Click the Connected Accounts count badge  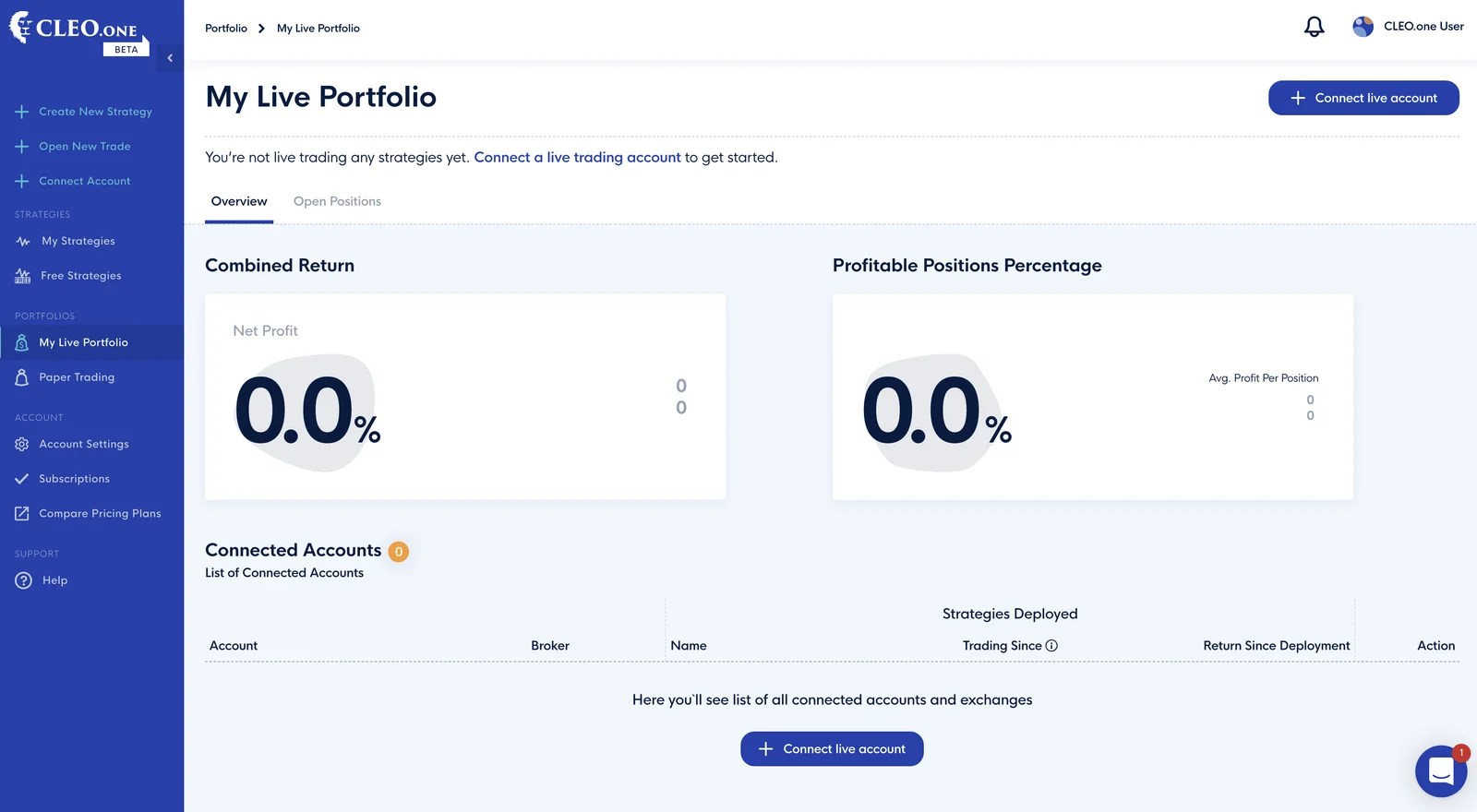click(x=398, y=551)
